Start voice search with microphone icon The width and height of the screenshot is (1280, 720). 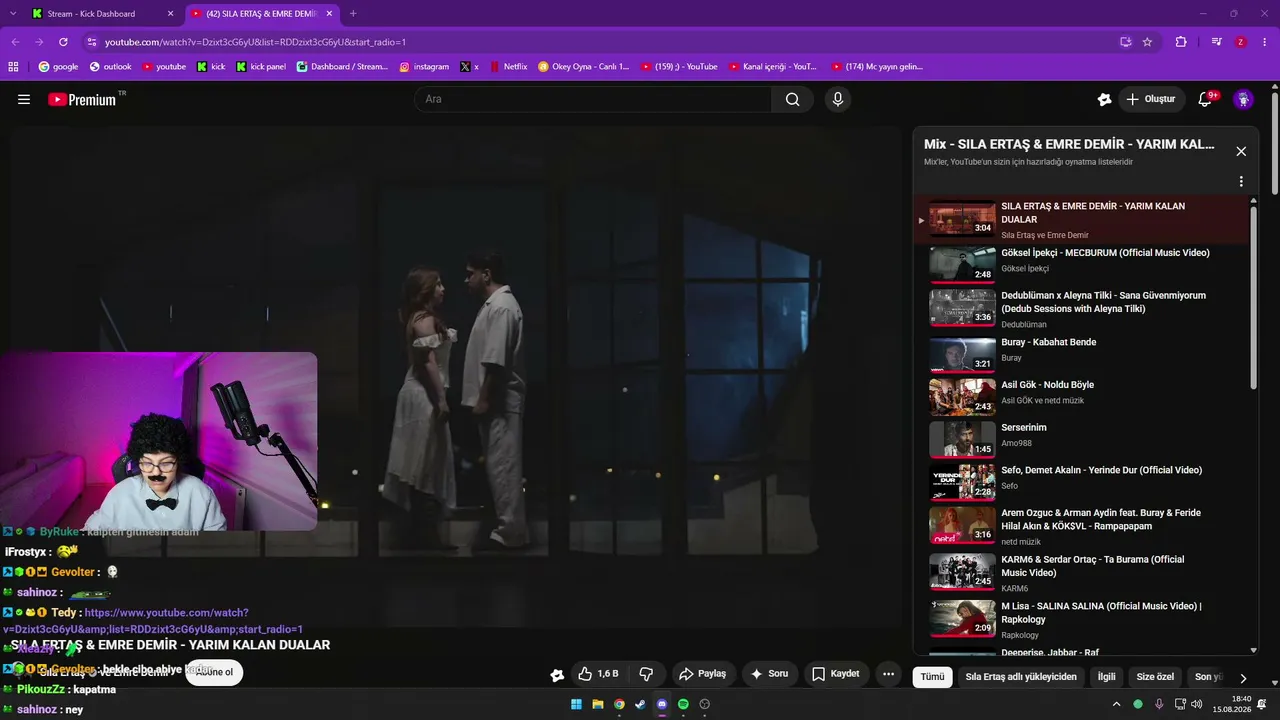(838, 99)
